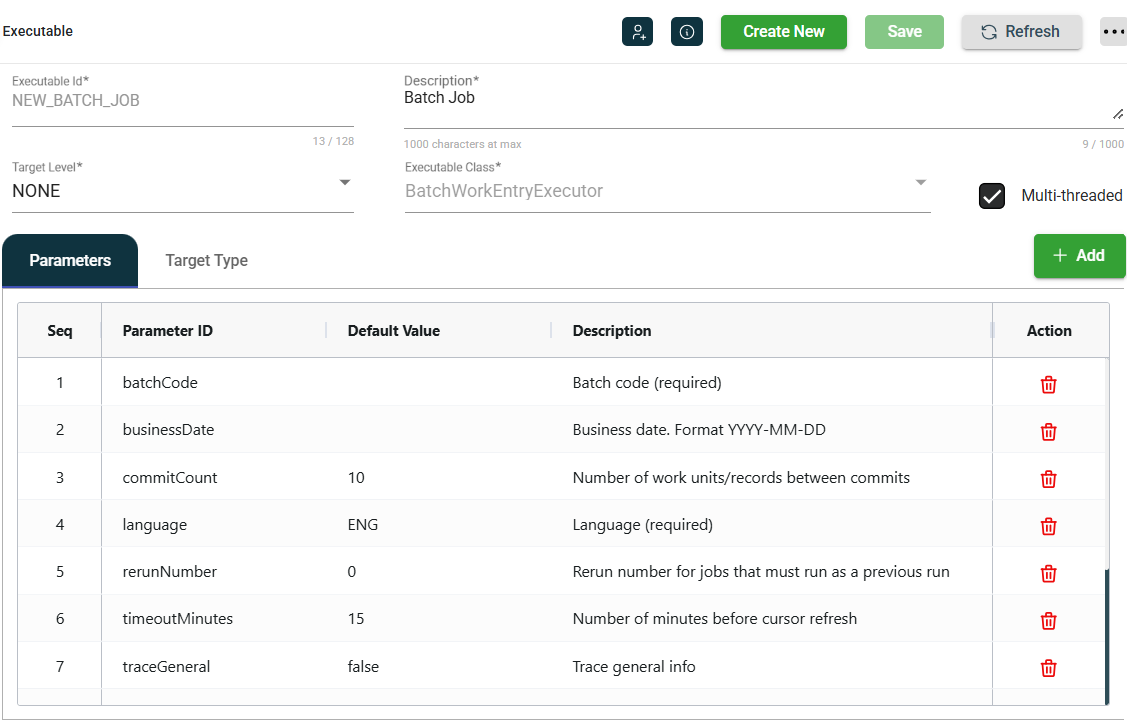Delete the businessDate parameter row
Screen dimensions: 1127x722
[x=1048, y=431]
